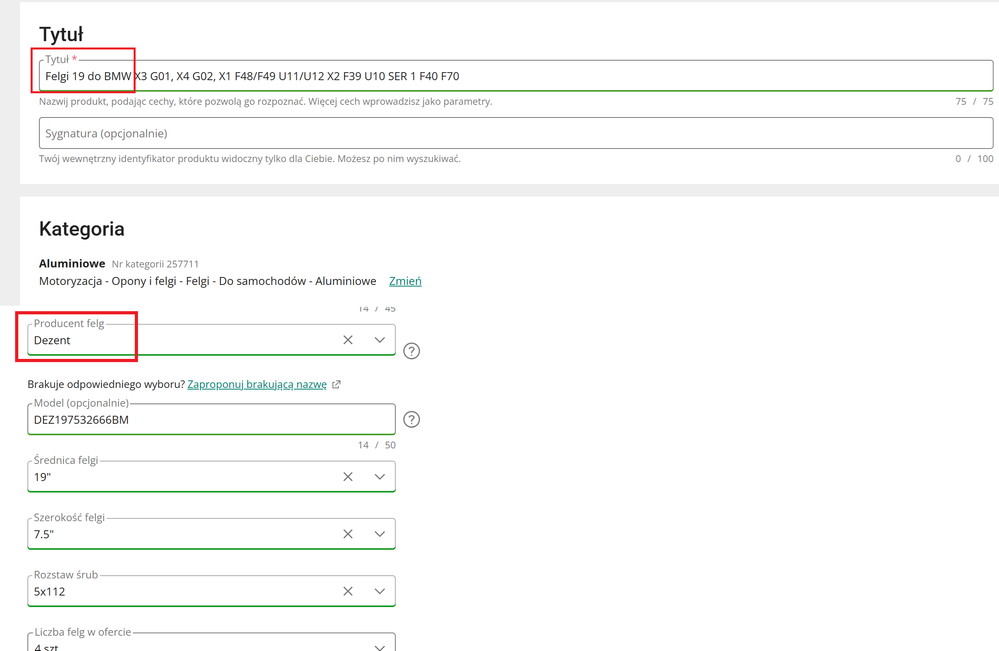The height and width of the screenshot is (651, 999).
Task: Clear the Rozstaw śrub value
Action: pyautogui.click(x=348, y=591)
